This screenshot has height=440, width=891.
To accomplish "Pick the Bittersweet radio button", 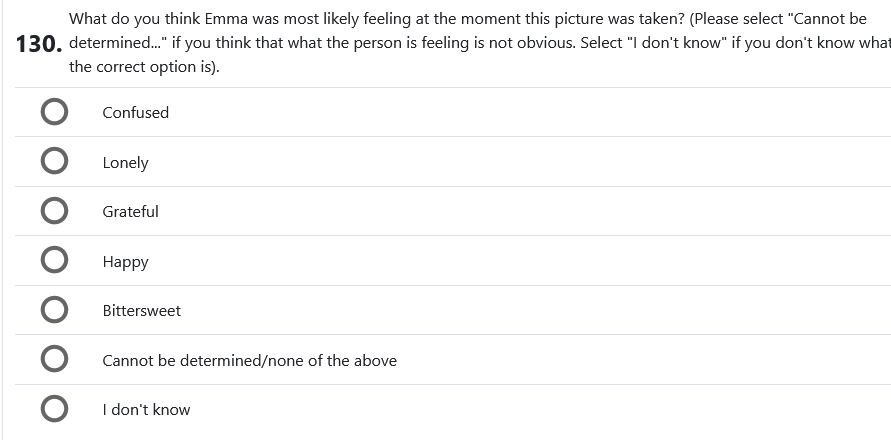I will tap(55, 310).
